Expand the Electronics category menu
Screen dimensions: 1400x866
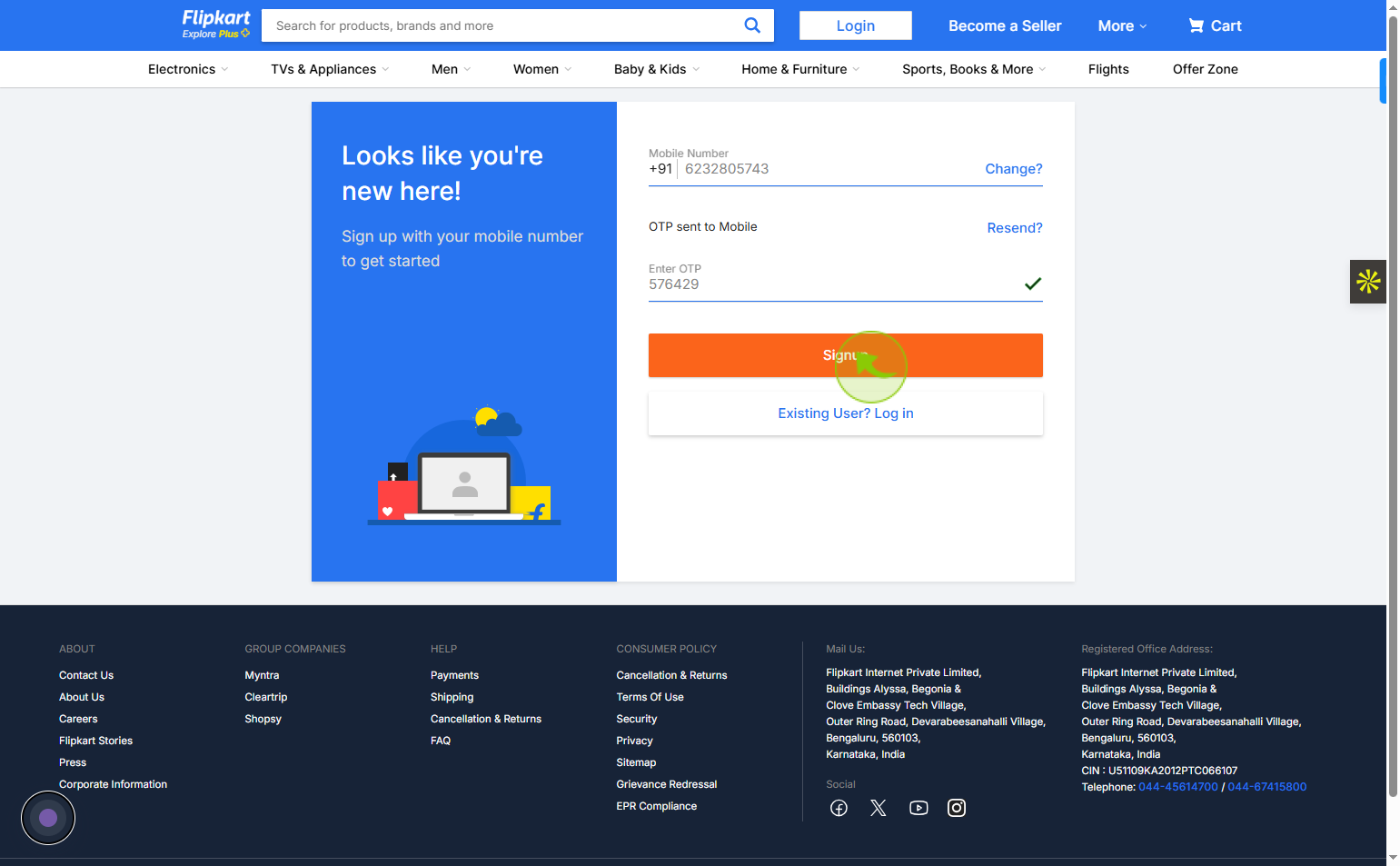pos(188,69)
